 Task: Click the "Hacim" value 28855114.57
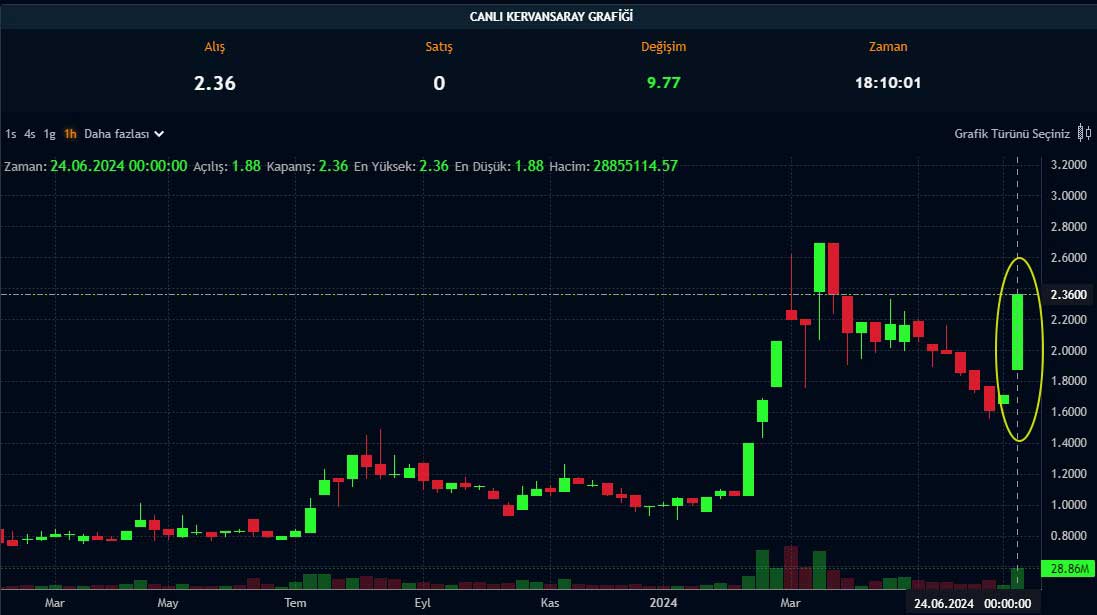(x=635, y=166)
